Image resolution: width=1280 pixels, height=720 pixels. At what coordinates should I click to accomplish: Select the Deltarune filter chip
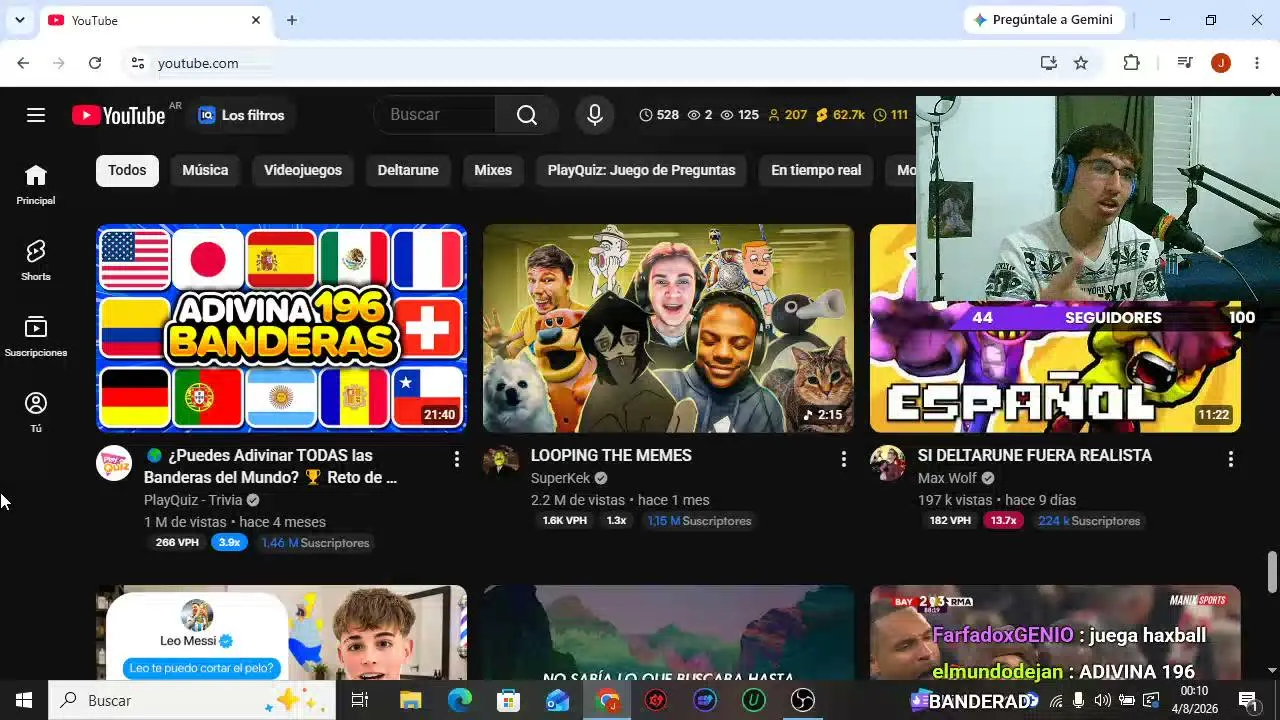(x=408, y=170)
